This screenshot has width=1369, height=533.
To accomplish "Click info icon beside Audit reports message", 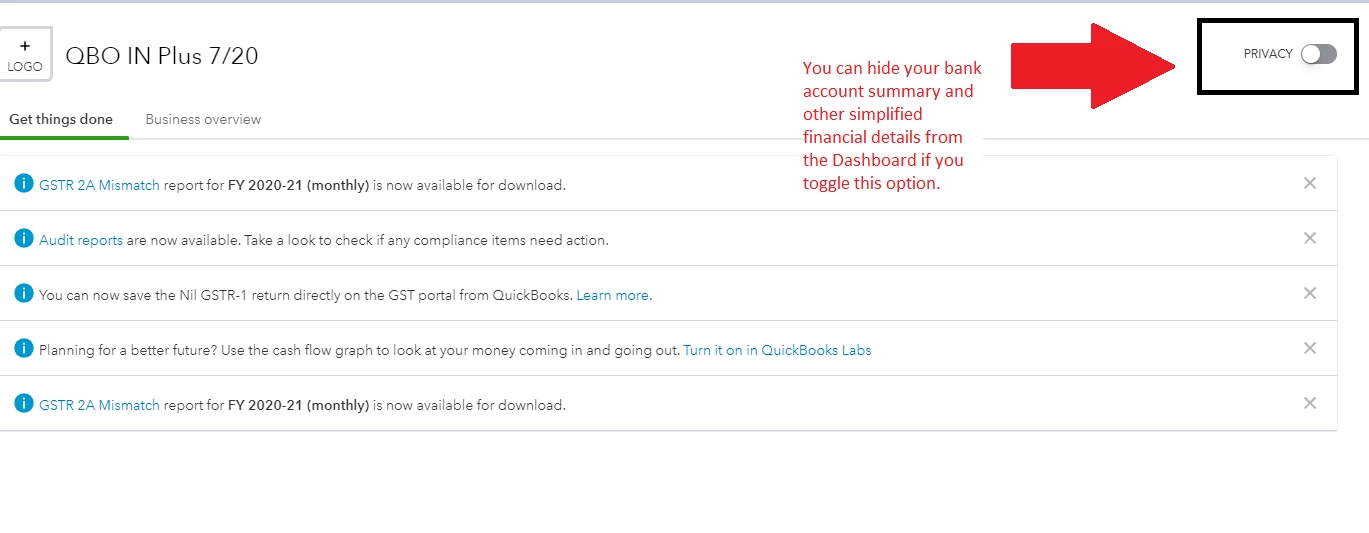I will pyautogui.click(x=24, y=239).
